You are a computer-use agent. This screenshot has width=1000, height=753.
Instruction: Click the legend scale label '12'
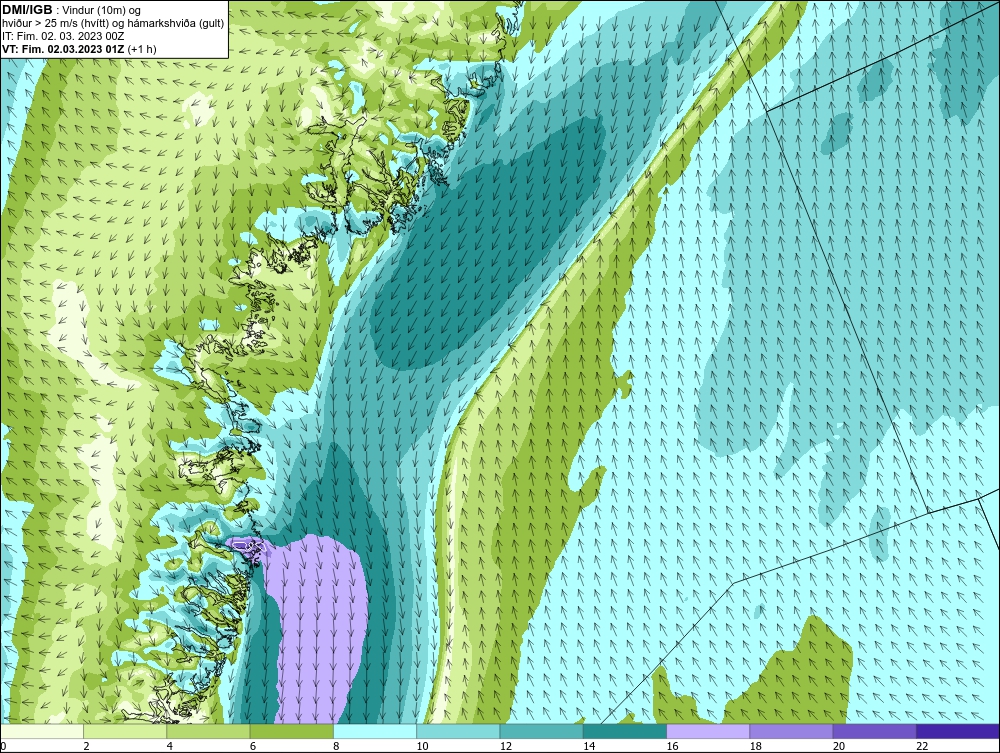tap(506, 747)
